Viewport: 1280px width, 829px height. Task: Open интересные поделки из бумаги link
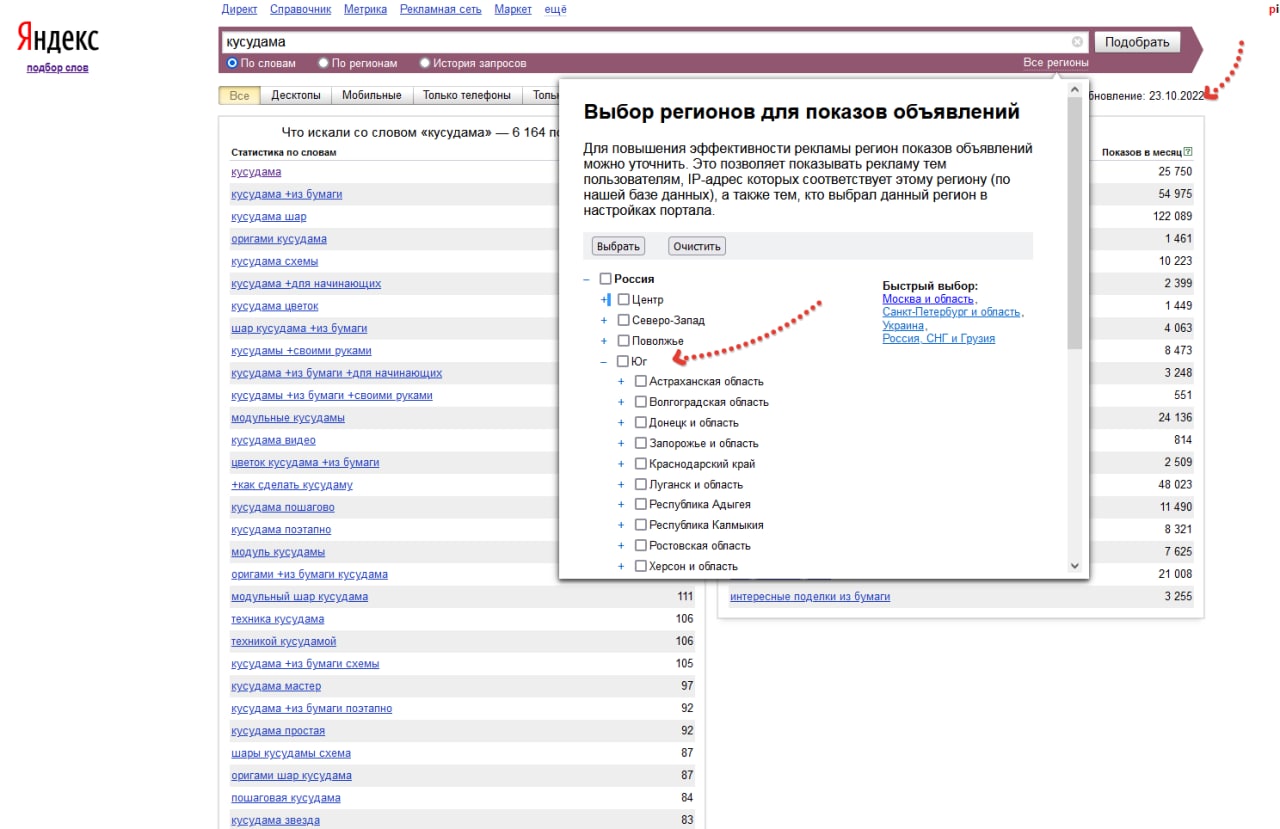[810, 597]
